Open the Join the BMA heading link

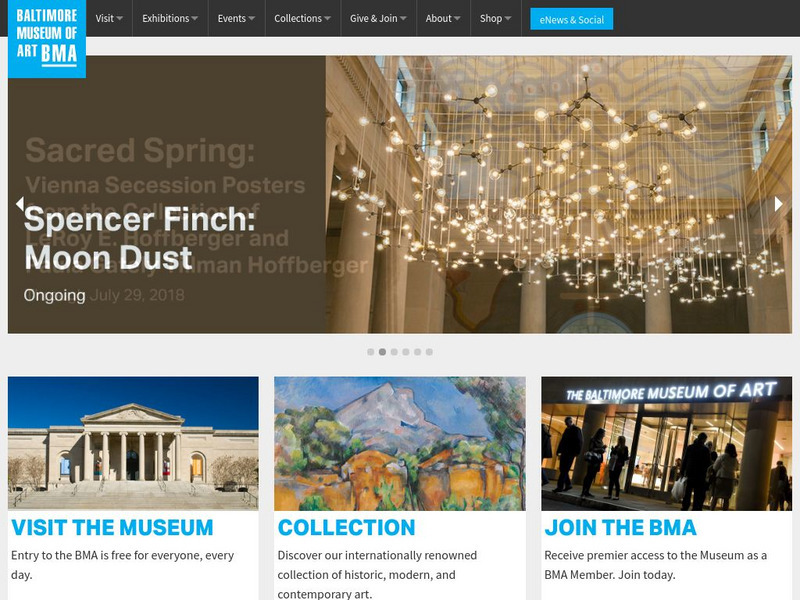pyautogui.click(x=620, y=528)
